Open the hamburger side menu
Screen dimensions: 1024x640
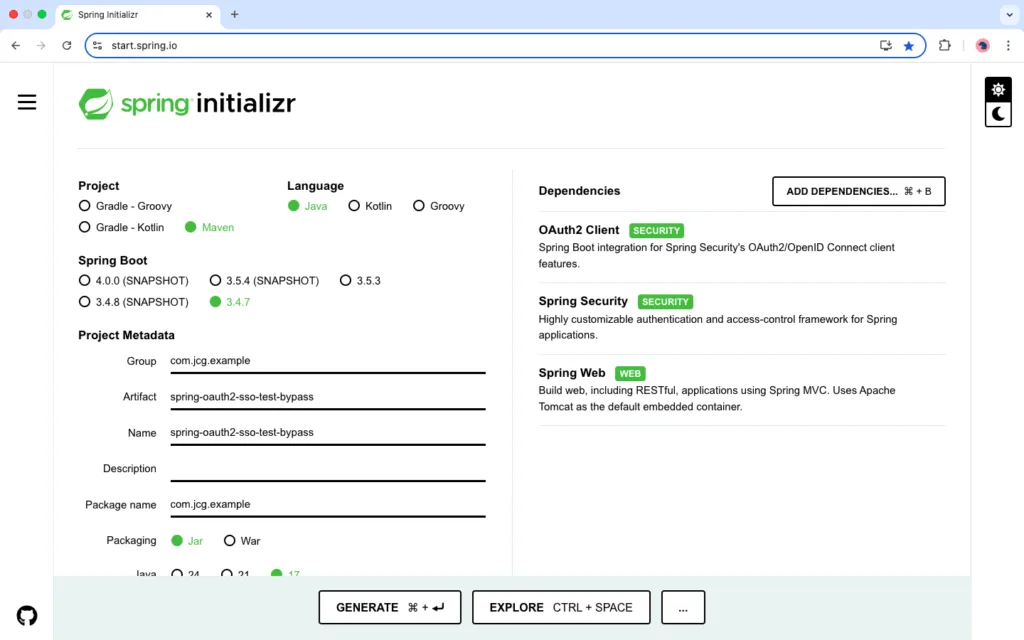click(x=27, y=102)
